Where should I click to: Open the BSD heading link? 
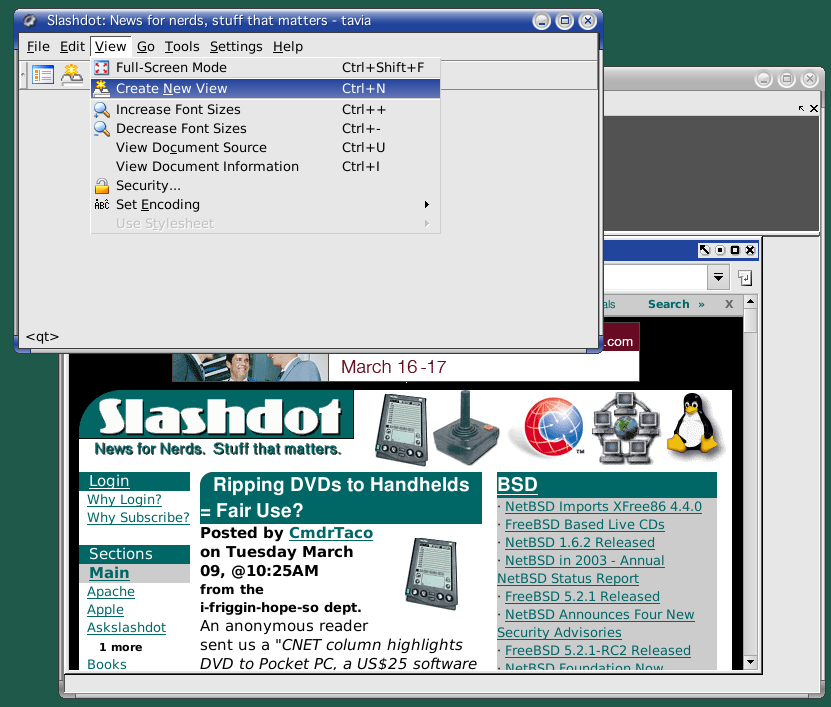click(x=517, y=484)
